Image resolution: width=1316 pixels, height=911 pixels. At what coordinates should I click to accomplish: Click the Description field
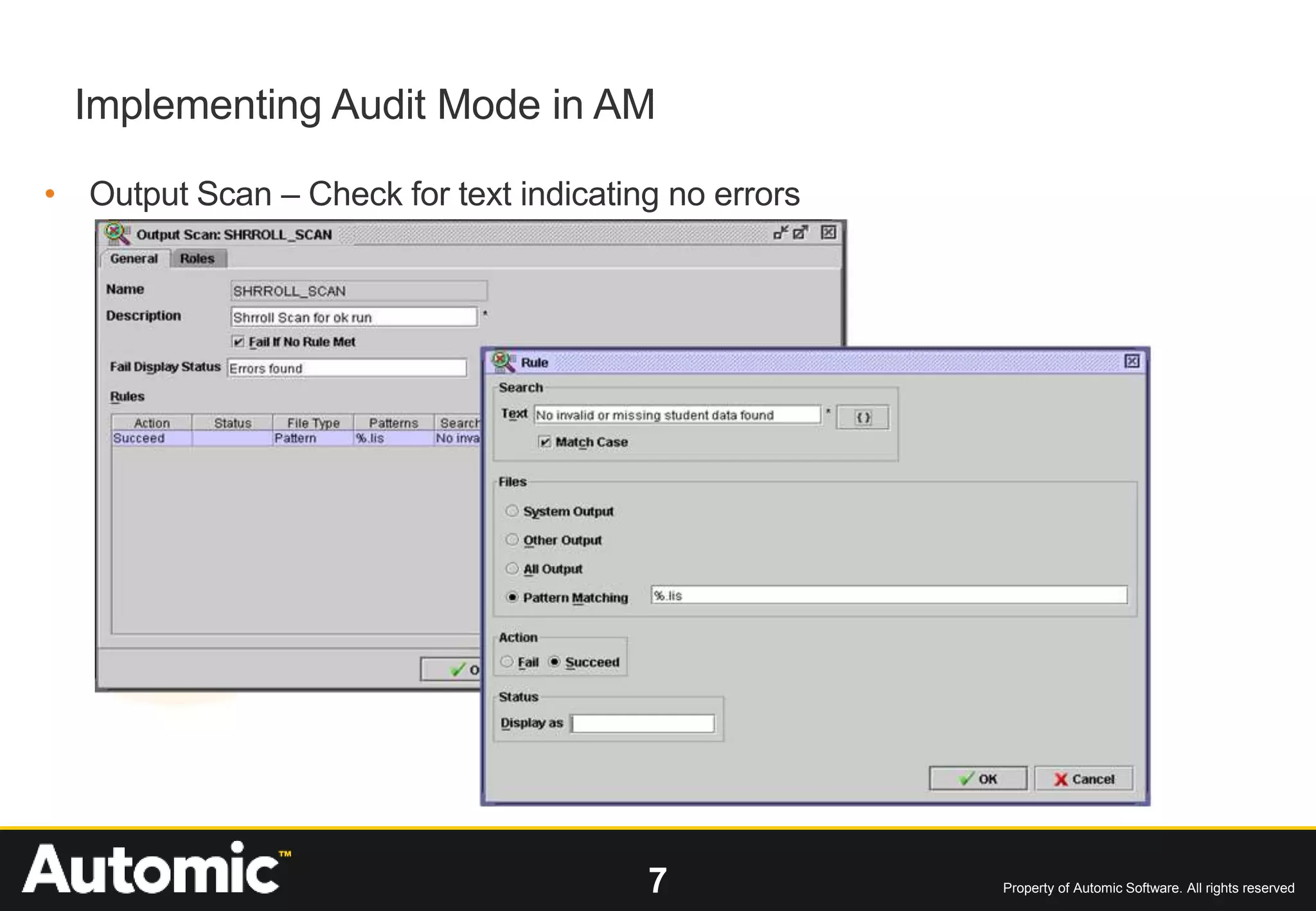(x=354, y=317)
